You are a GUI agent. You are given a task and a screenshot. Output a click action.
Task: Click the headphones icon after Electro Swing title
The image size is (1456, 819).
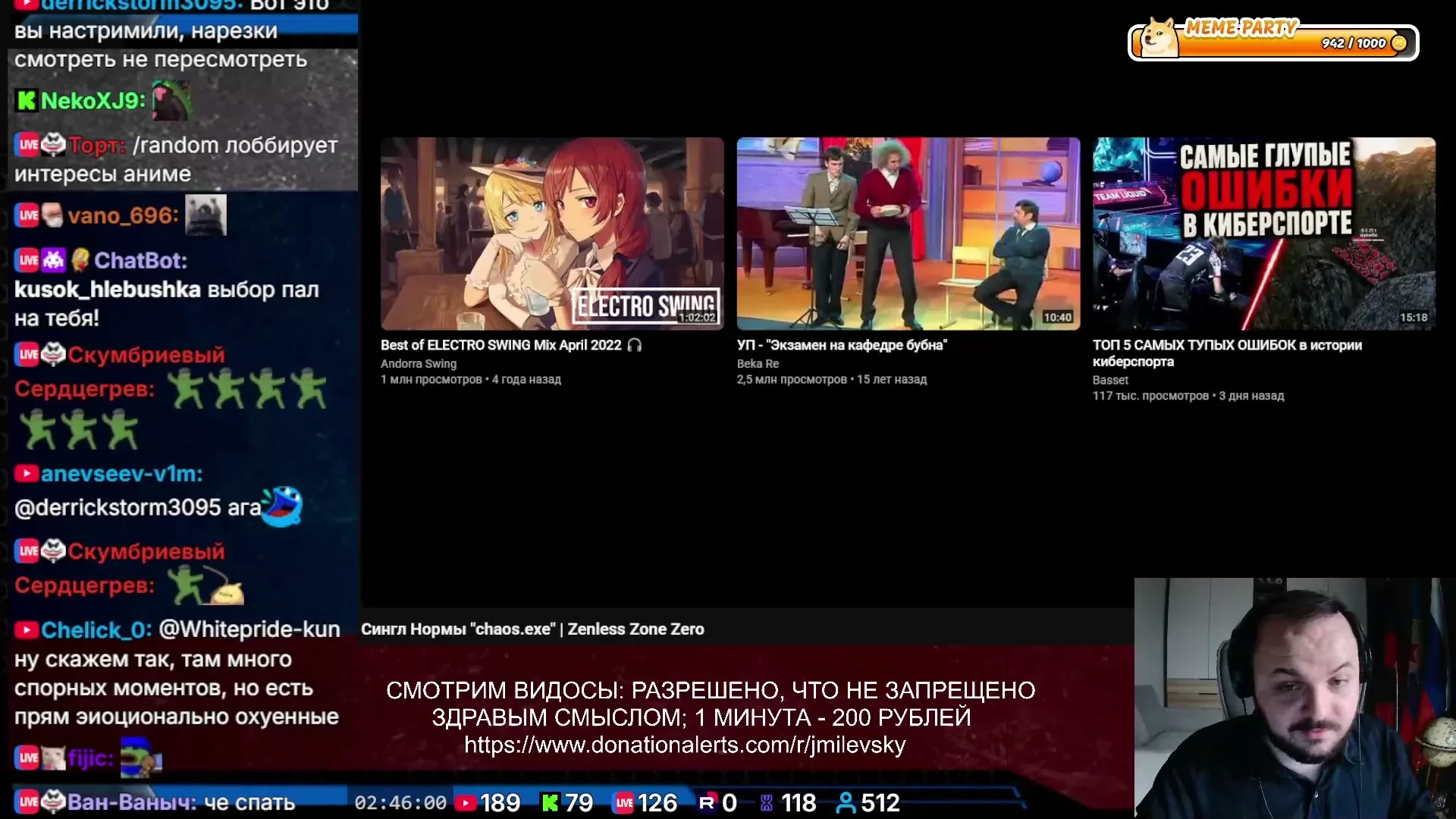[635, 345]
